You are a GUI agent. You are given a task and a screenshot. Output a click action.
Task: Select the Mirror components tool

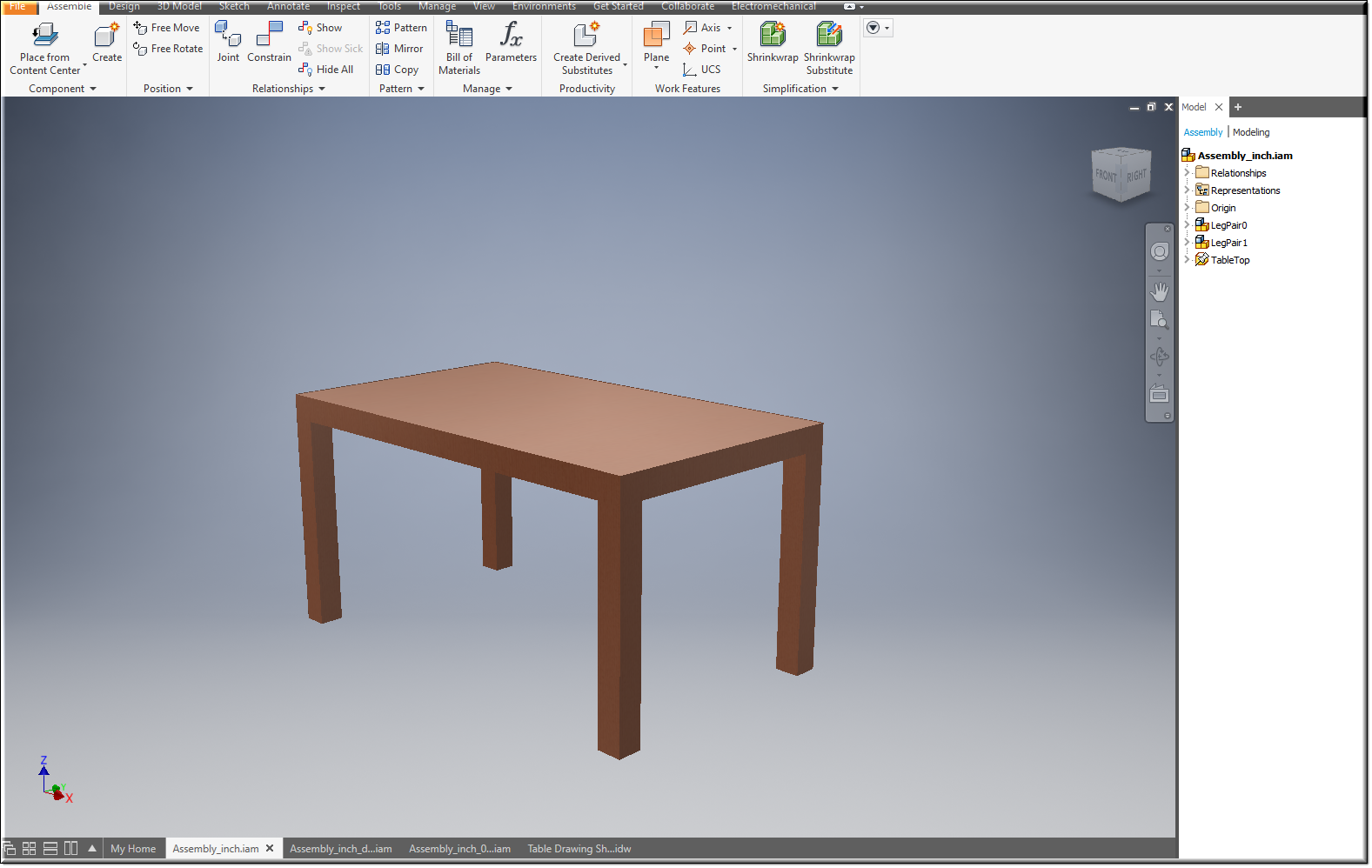tap(399, 49)
